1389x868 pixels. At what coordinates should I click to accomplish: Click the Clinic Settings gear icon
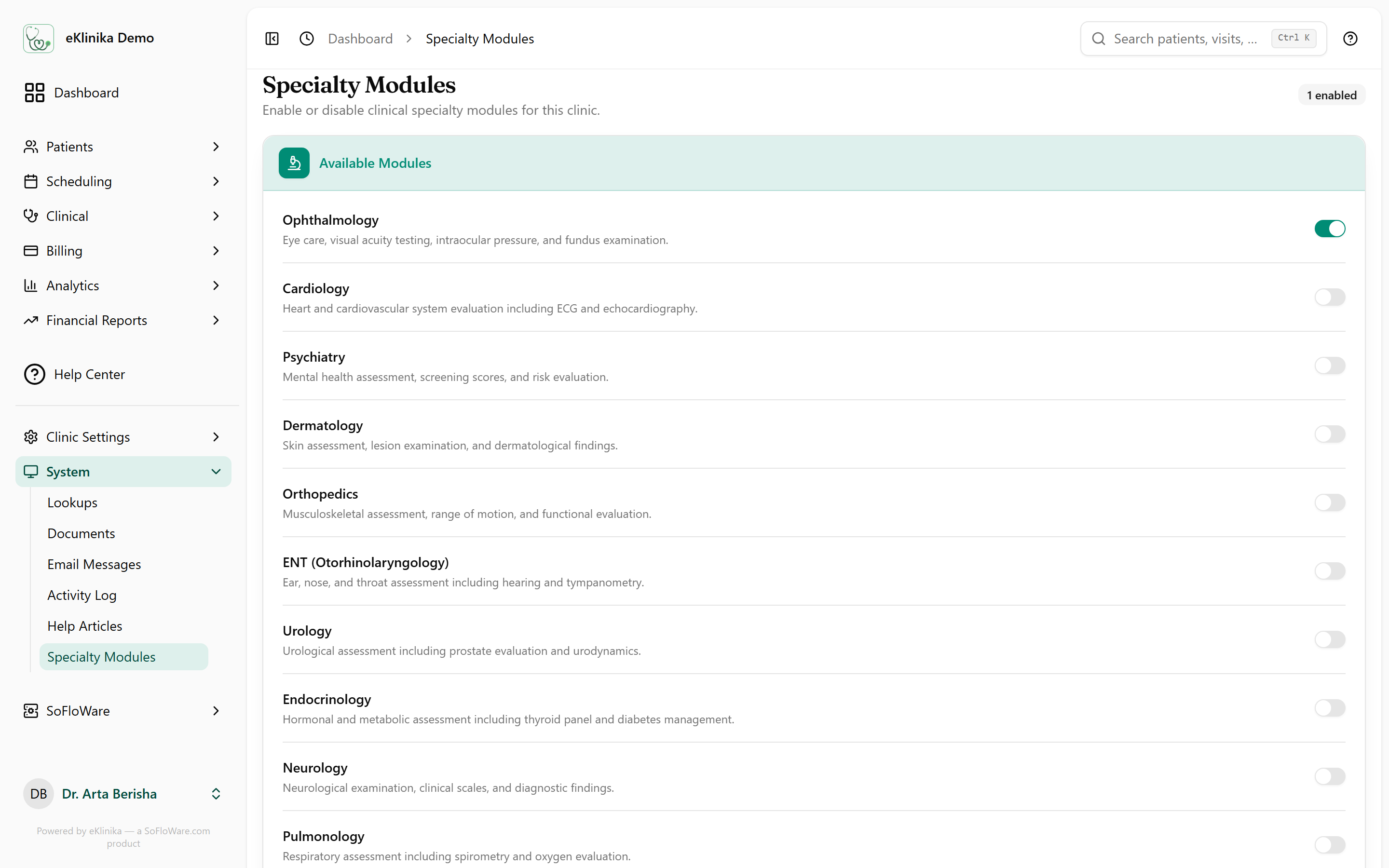(31, 437)
